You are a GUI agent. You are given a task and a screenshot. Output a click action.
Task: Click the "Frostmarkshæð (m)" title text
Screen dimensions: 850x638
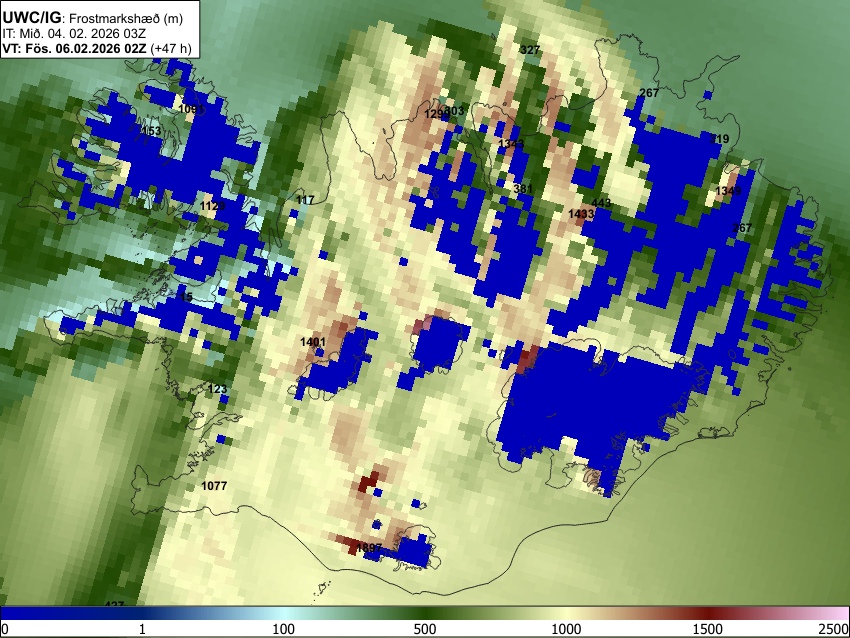coord(126,18)
